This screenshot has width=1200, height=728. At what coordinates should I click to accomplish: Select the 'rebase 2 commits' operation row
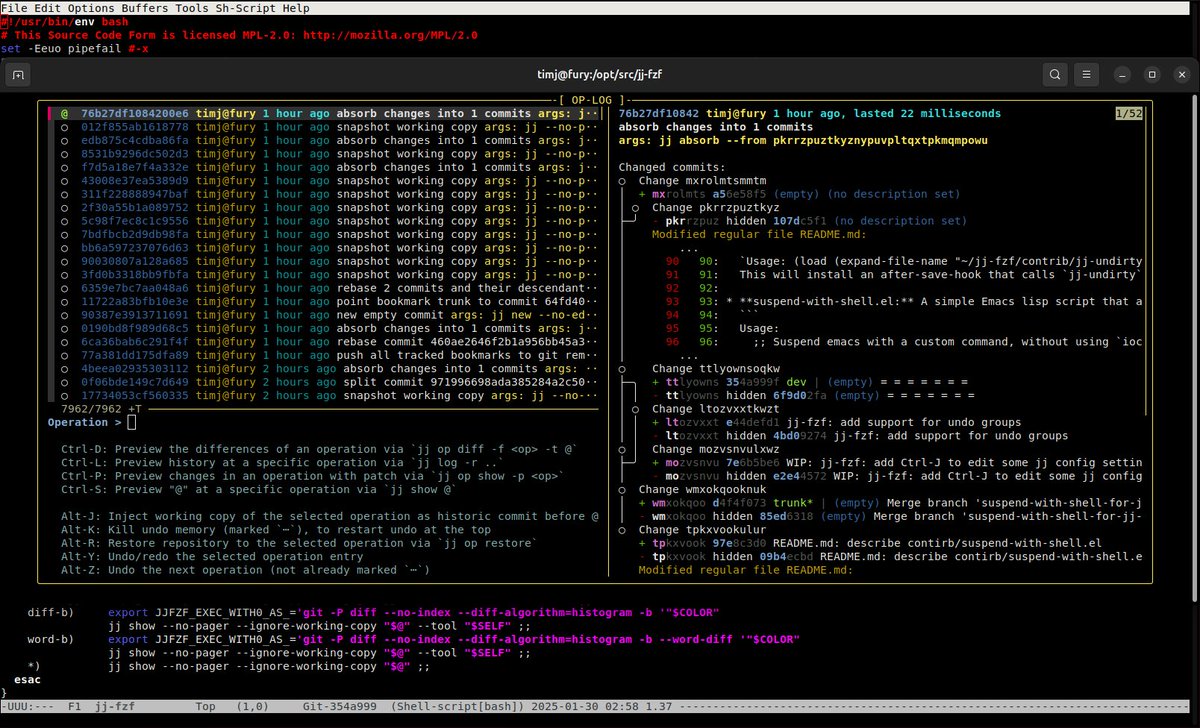coord(324,288)
